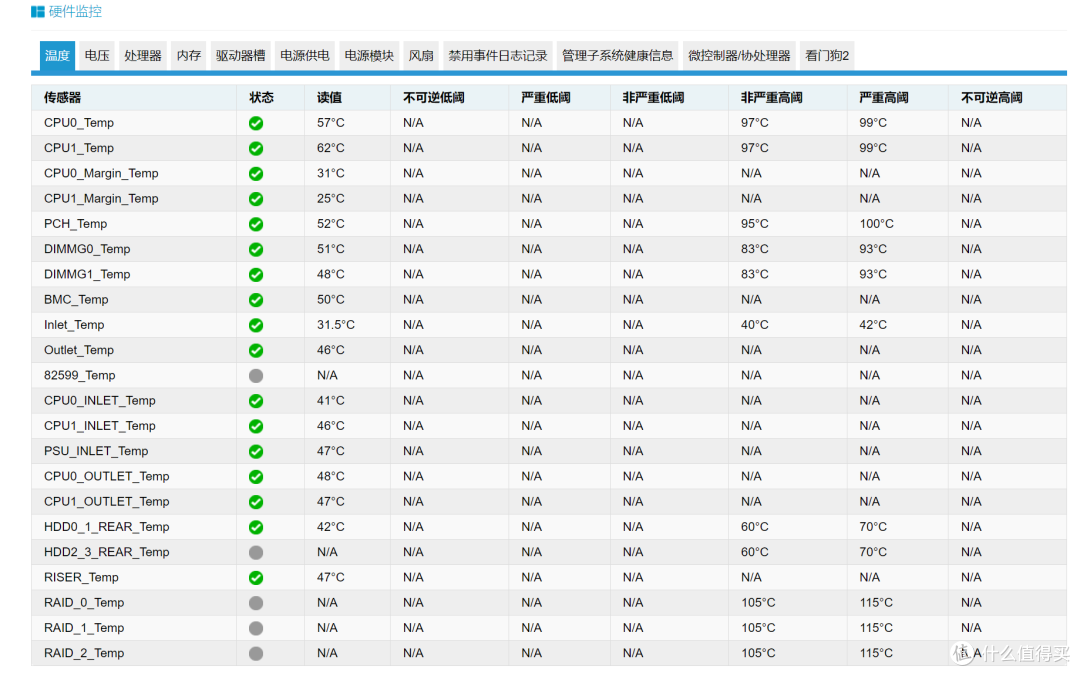Click the Outlet_Temp green check icon

(x=256, y=349)
